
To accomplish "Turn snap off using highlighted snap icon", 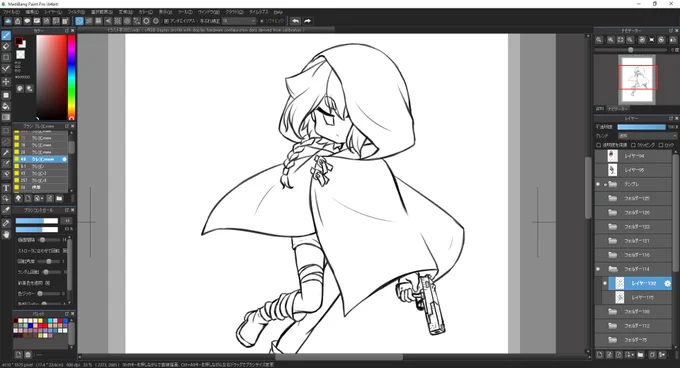I will (x=79, y=21).
